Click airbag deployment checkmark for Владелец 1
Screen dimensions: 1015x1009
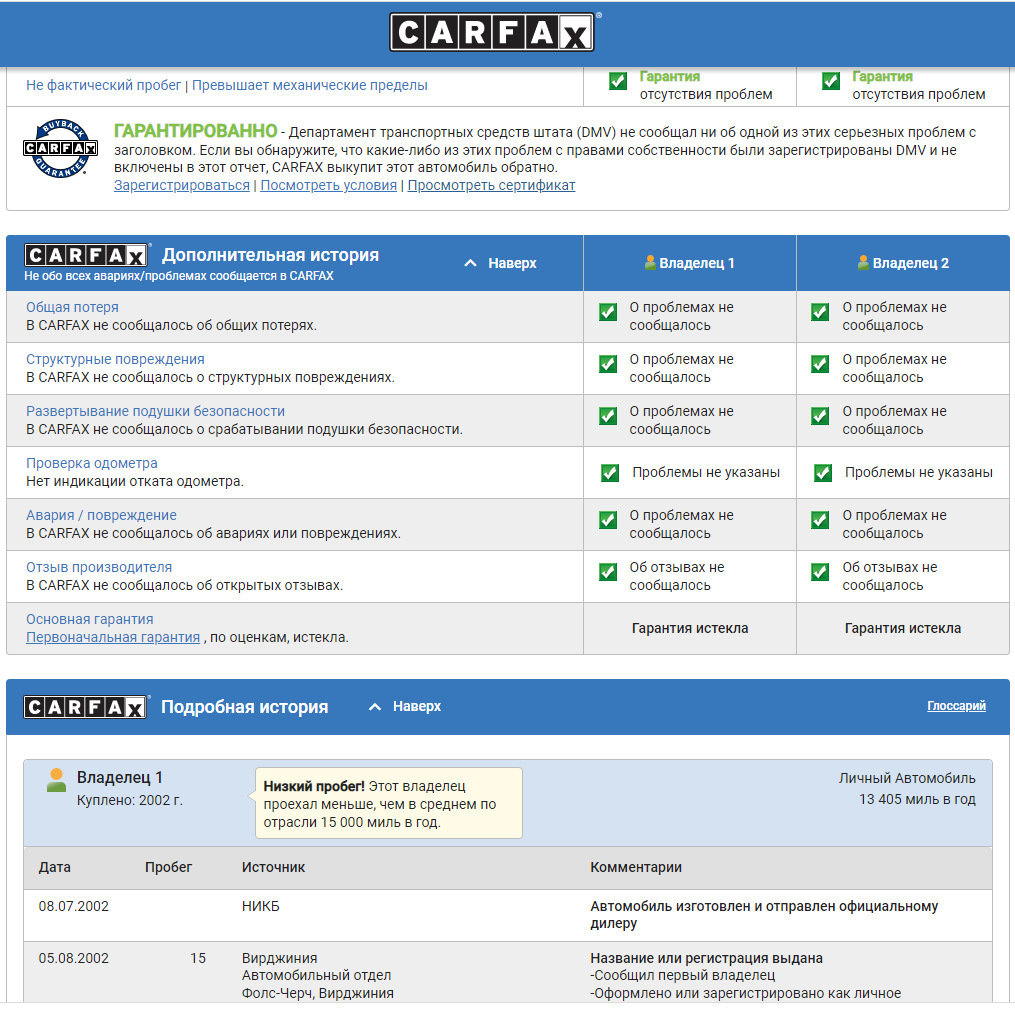608,416
